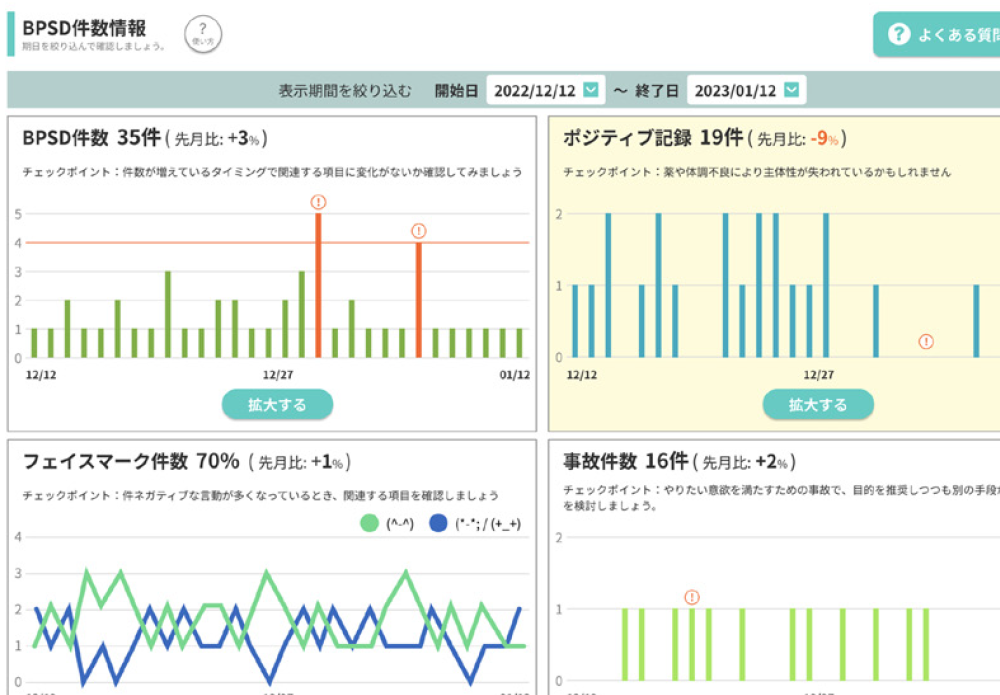Image resolution: width=1000 pixels, height=695 pixels.
Task: Click warning icon above the shorter red bar
Action: [419, 231]
